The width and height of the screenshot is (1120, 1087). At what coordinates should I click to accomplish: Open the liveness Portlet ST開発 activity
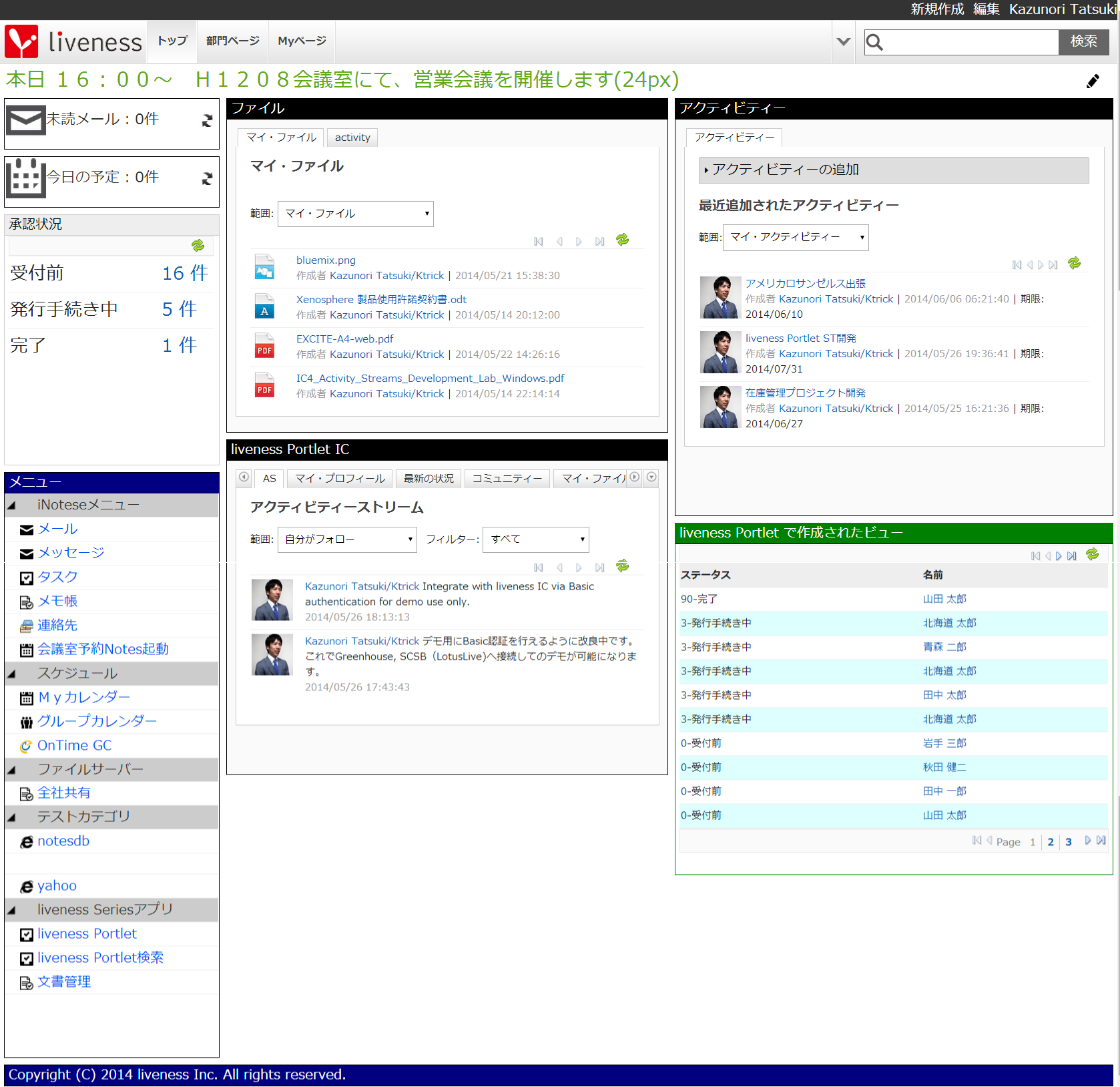(x=801, y=339)
